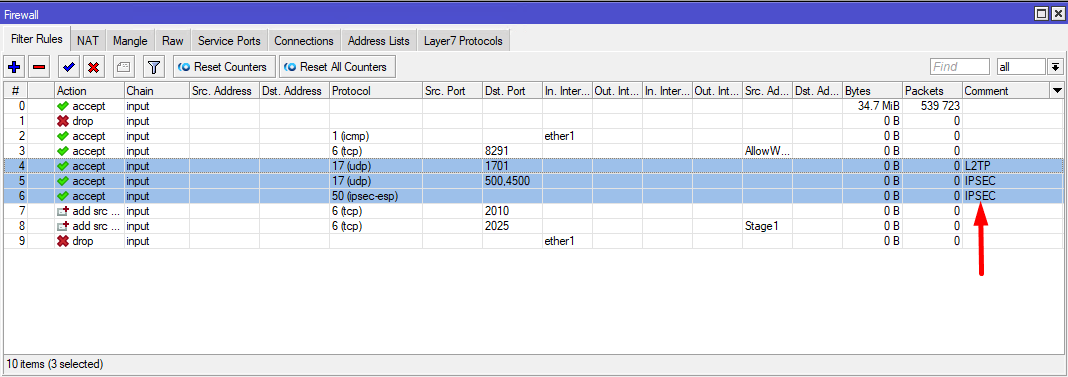Click the accept icon in rule 0
This screenshot has height=377, width=1068.
tap(63, 106)
